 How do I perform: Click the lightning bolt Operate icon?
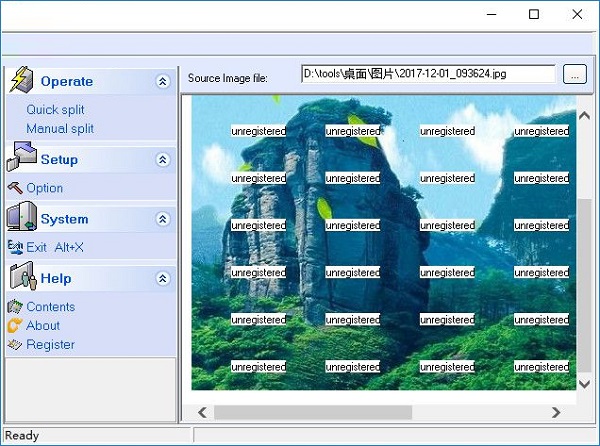[21, 80]
